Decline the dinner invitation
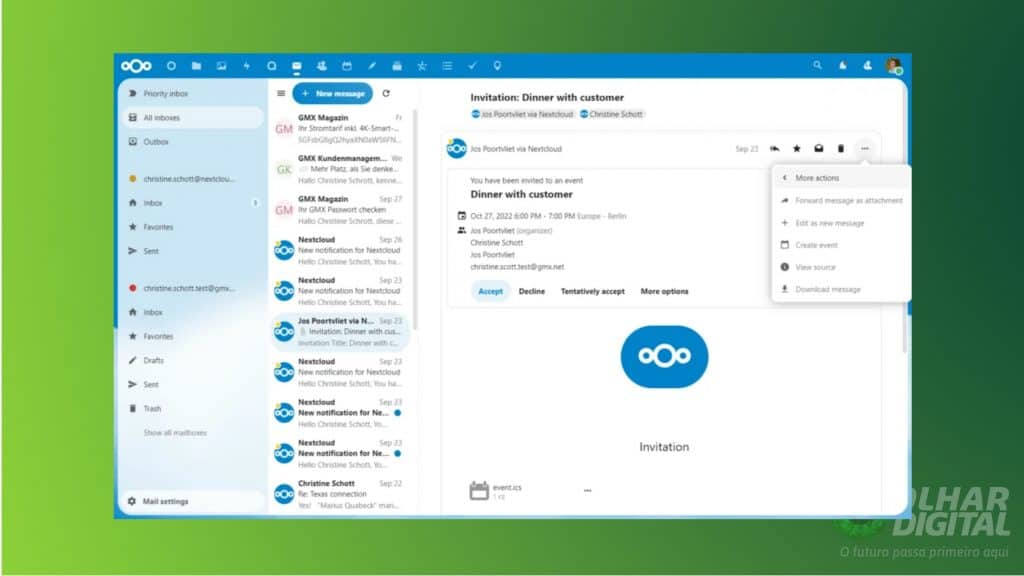This screenshot has width=1024, height=576. point(532,291)
